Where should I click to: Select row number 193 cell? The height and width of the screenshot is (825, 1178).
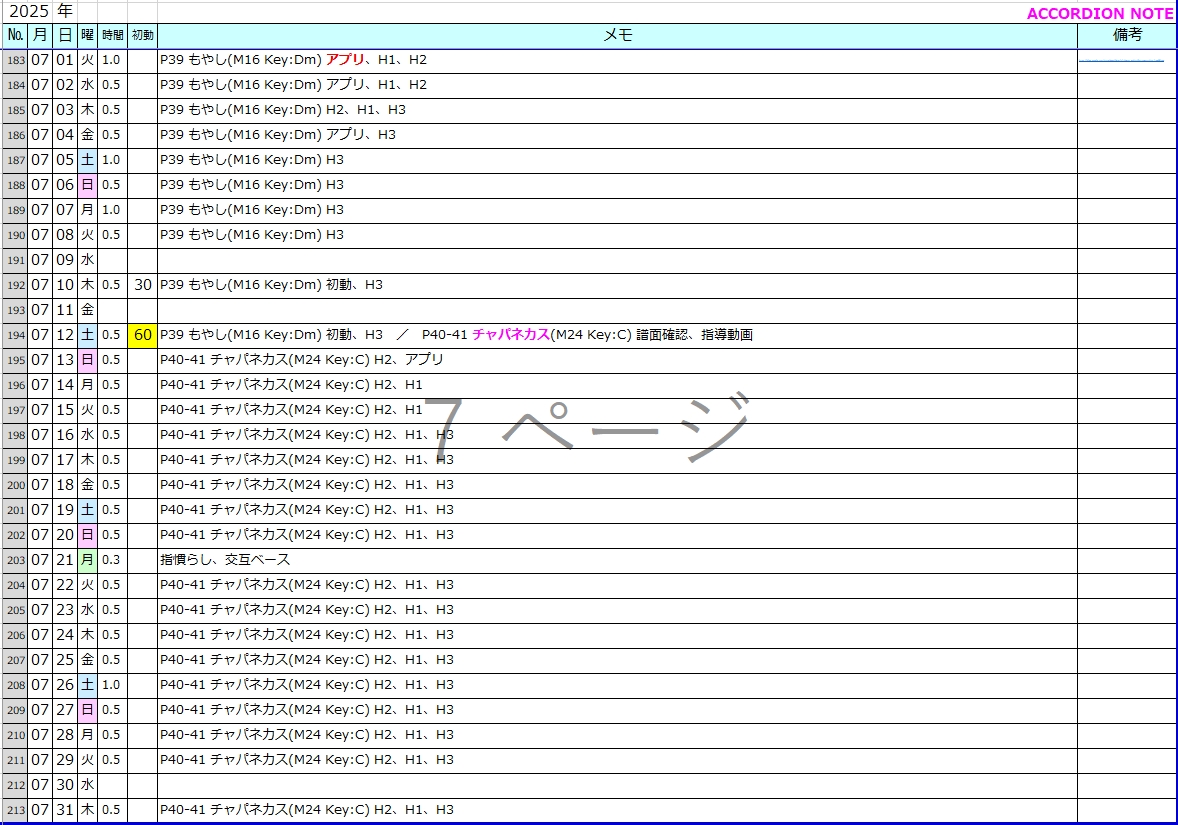tap(16, 310)
